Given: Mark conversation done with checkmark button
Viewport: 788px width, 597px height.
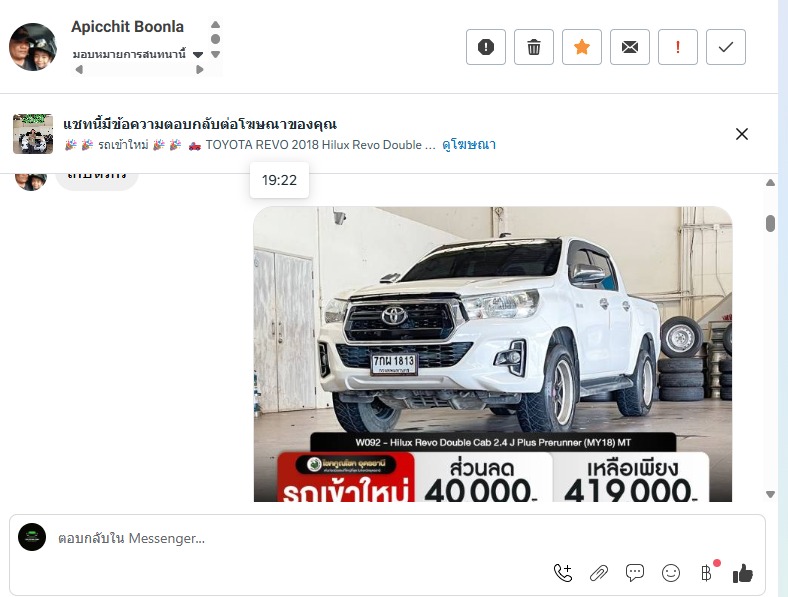Looking at the screenshot, I should pos(726,47).
